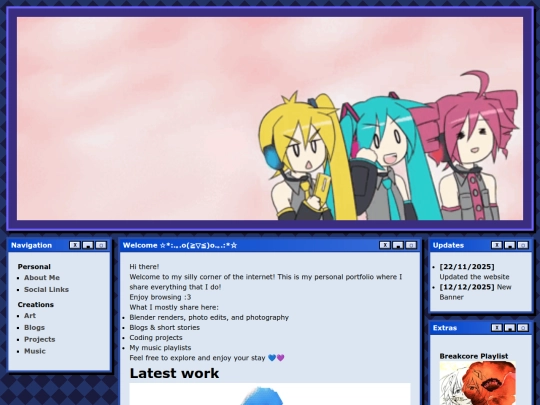The image size is (540, 405).
Task: Click the Latest work preview image
Action: pos(270,394)
